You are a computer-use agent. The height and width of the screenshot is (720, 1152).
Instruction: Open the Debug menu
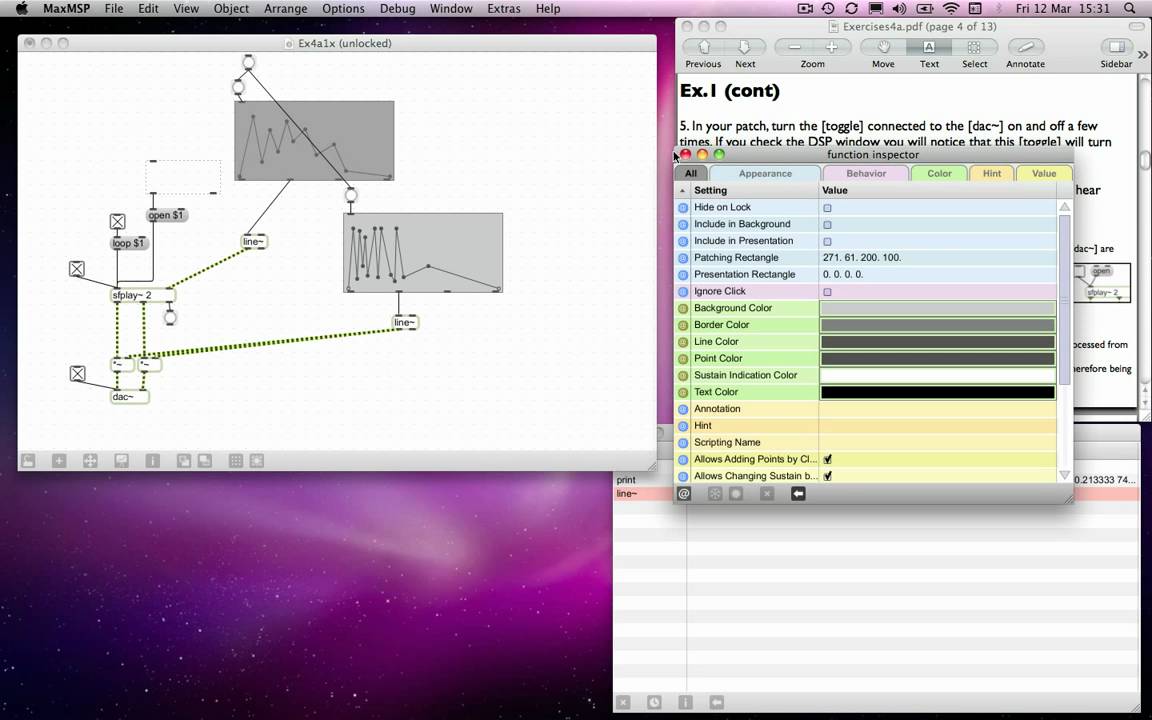[x=397, y=8]
